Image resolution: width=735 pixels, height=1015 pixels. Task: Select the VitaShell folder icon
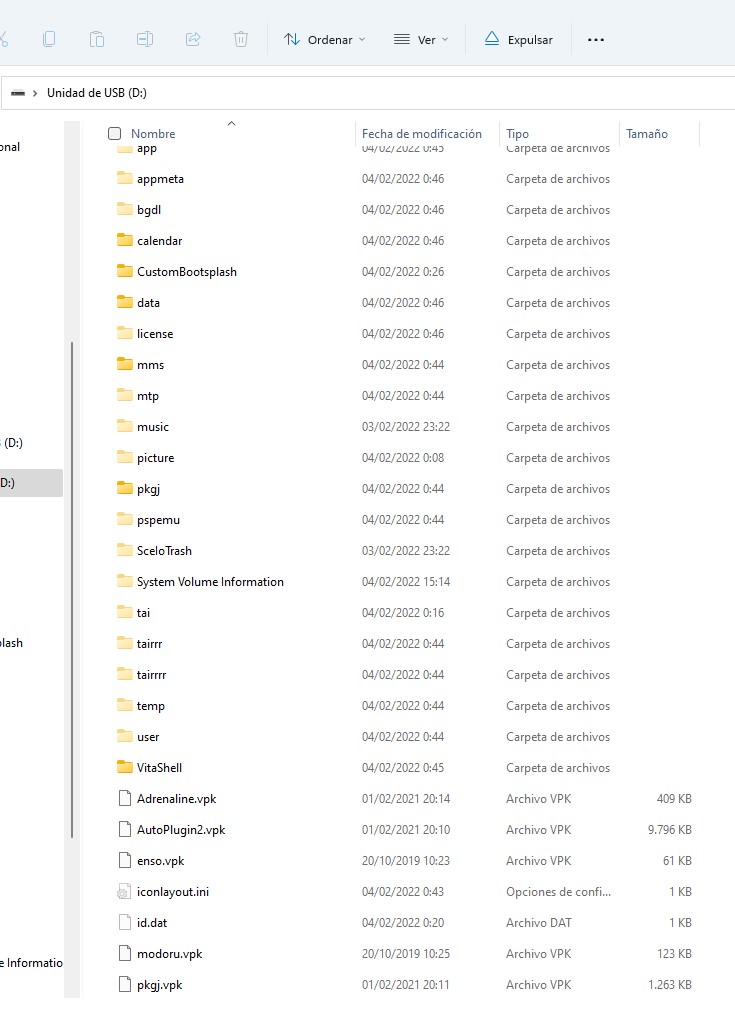pos(124,767)
